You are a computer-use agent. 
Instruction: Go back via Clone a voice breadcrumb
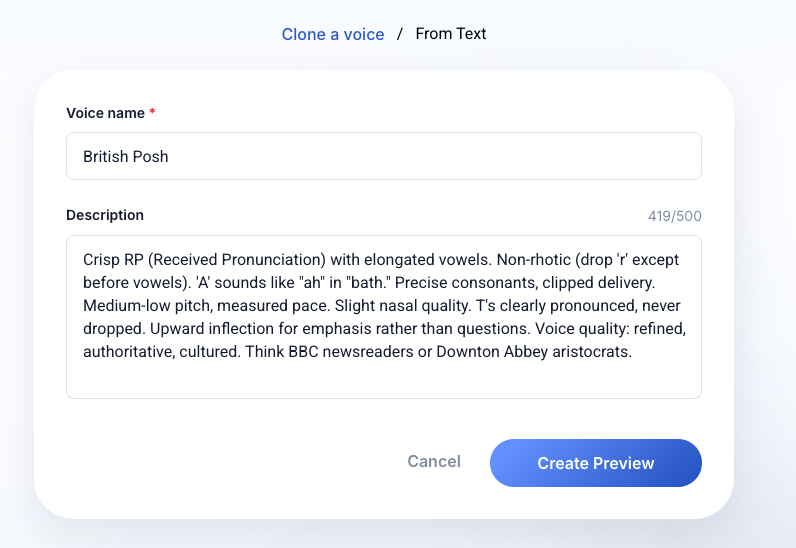click(333, 34)
